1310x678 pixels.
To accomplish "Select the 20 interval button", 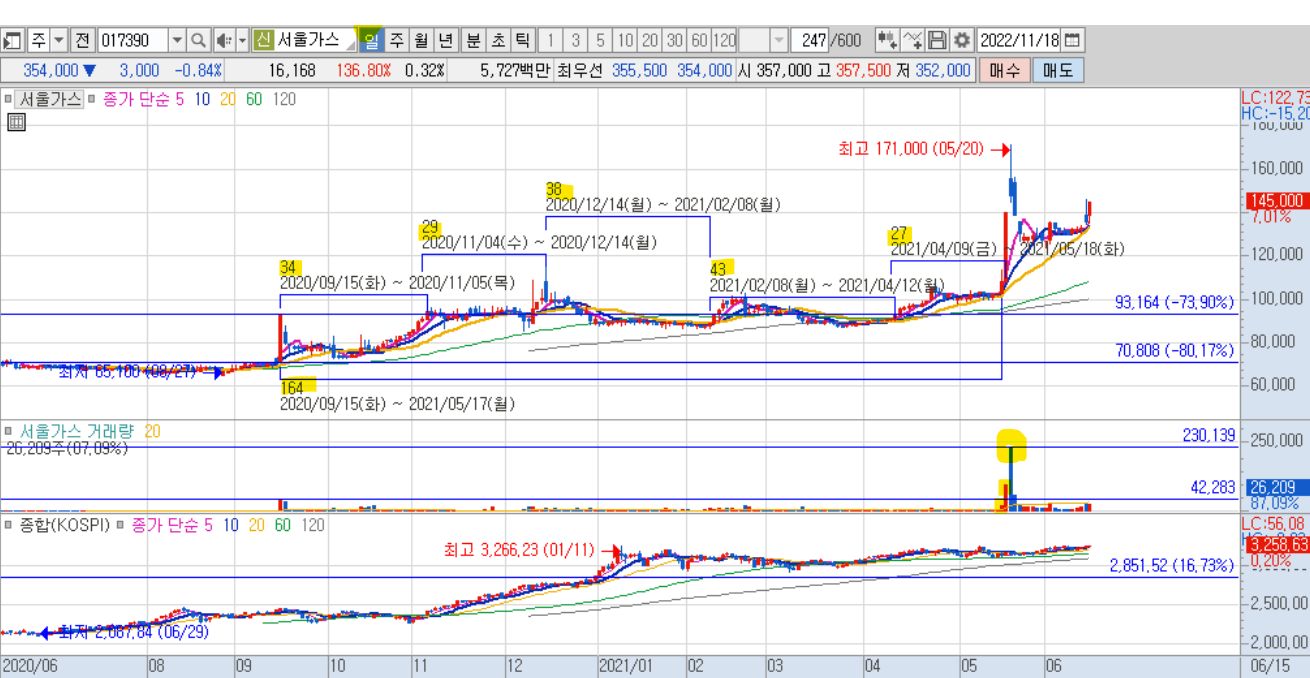I will [650, 40].
